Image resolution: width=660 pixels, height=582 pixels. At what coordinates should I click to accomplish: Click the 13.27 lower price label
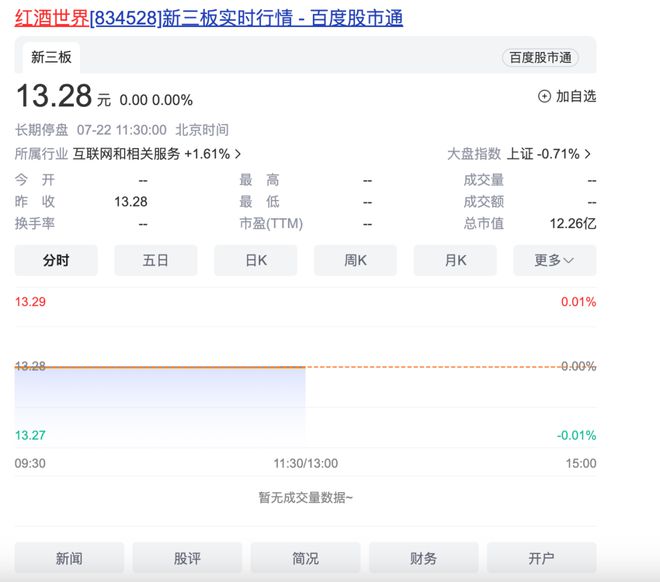tap(30, 435)
